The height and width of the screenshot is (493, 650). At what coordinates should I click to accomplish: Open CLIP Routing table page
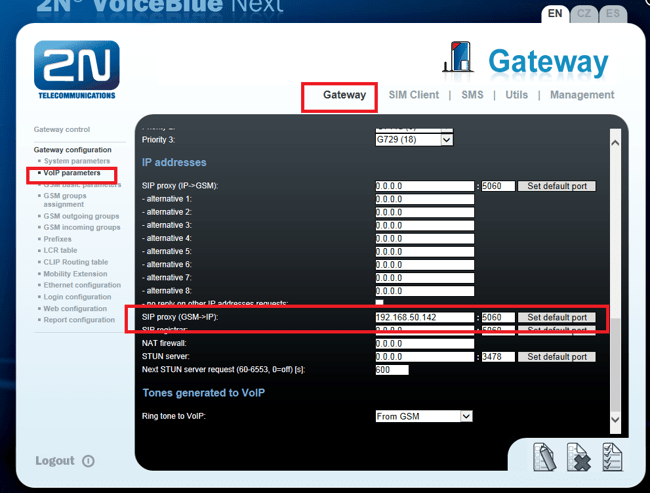click(75, 262)
